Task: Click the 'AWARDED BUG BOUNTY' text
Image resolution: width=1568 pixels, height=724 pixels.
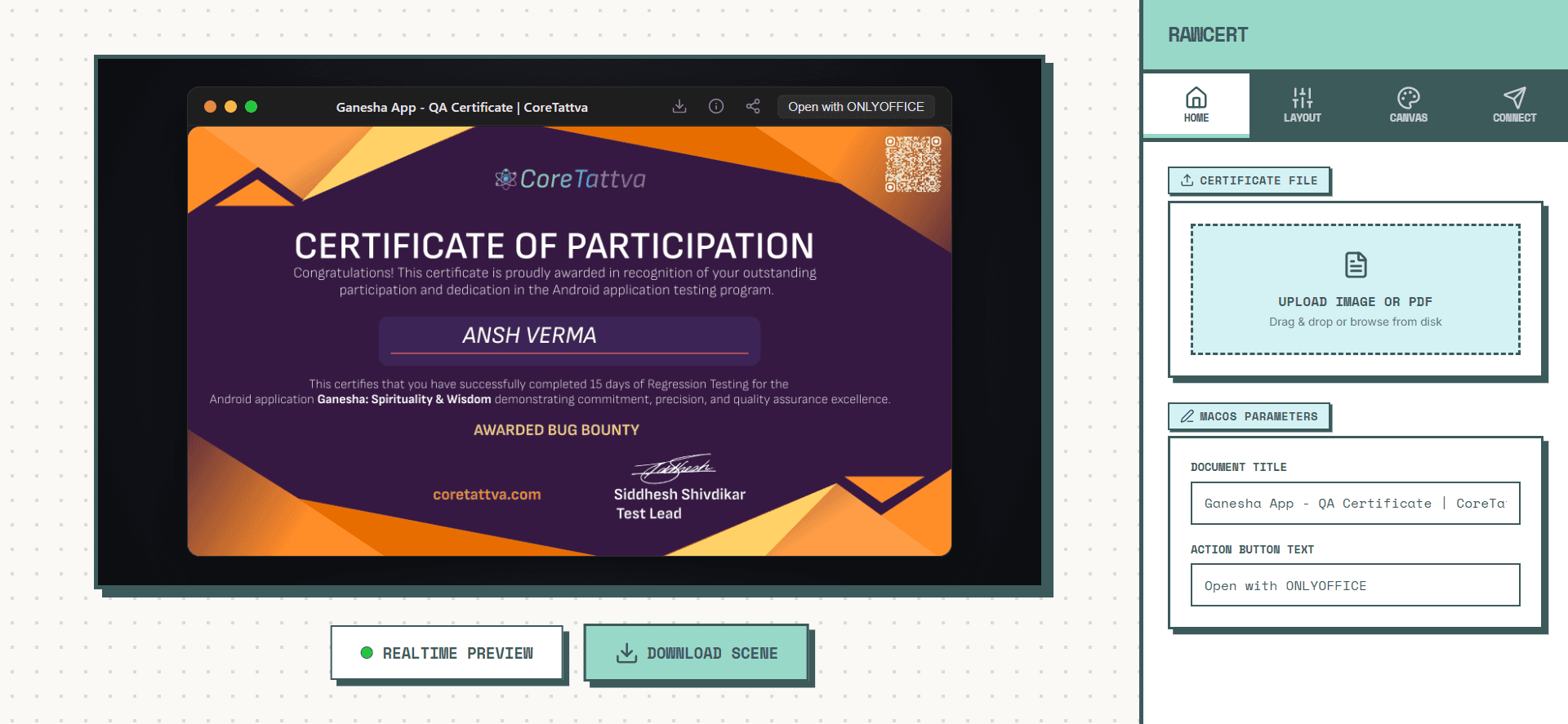Action: (x=556, y=430)
